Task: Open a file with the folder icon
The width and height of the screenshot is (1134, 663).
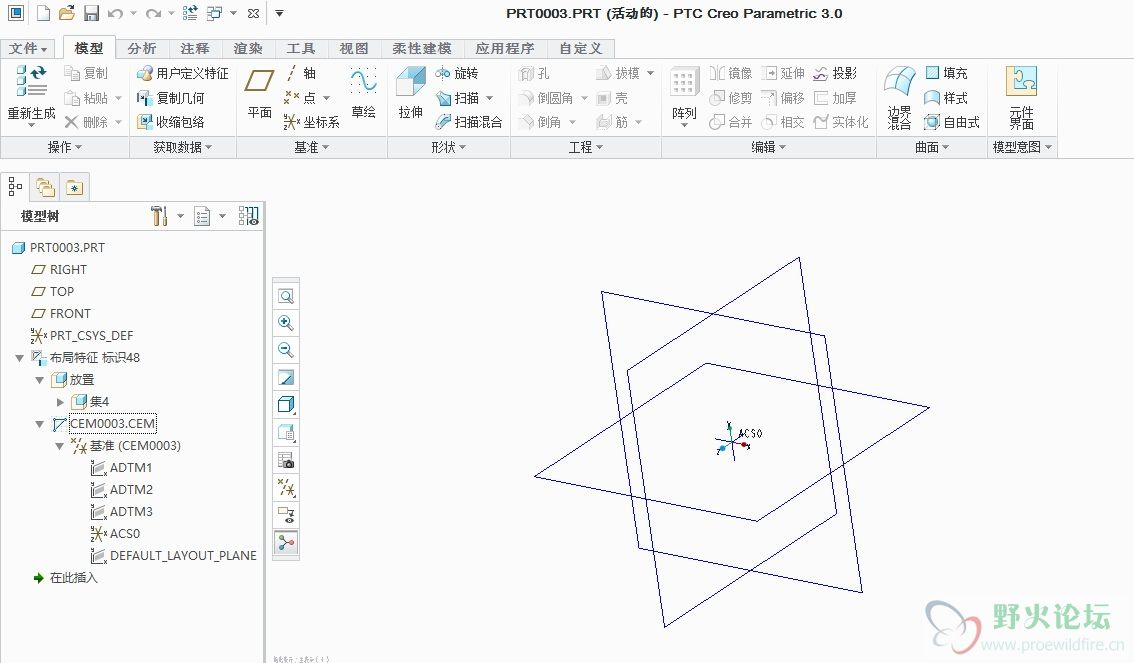Action: [x=67, y=13]
